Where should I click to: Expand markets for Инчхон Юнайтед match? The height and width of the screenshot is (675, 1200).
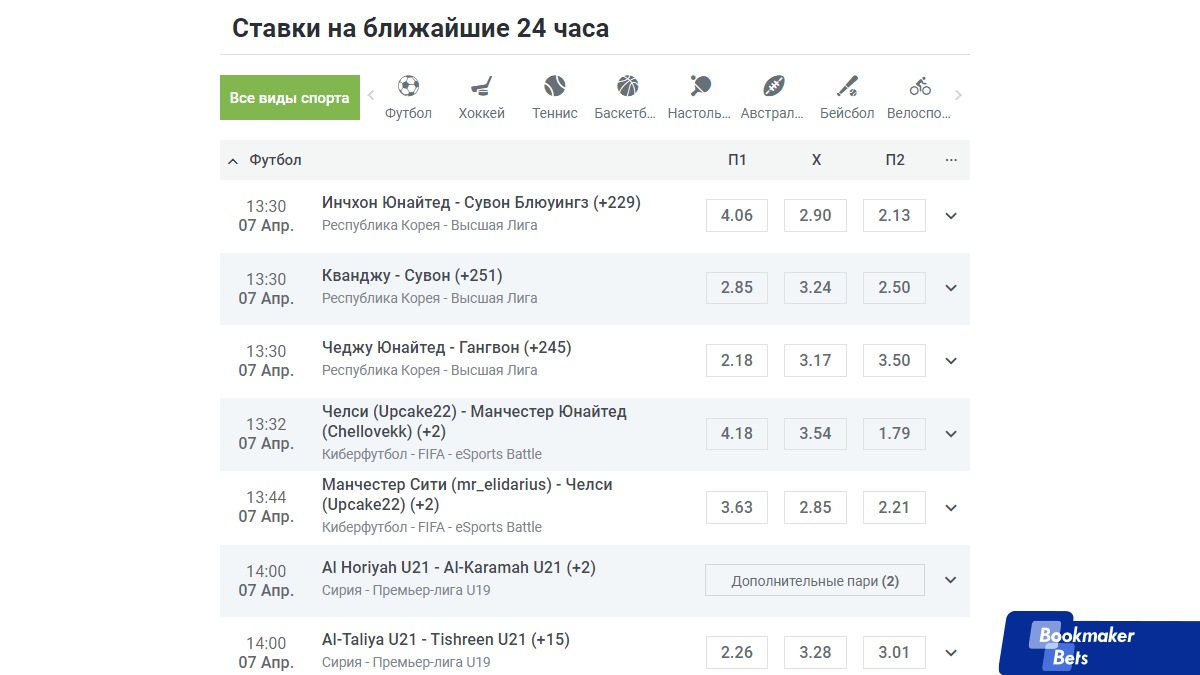(x=951, y=216)
